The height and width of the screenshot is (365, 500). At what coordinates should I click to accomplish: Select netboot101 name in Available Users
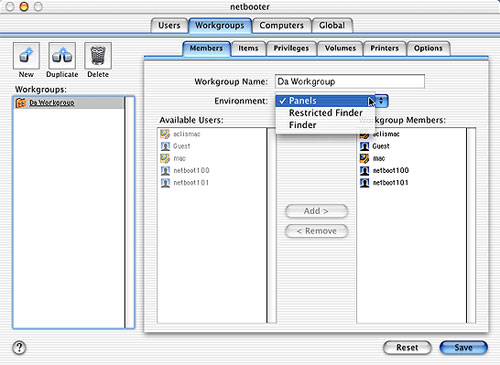coord(191,183)
